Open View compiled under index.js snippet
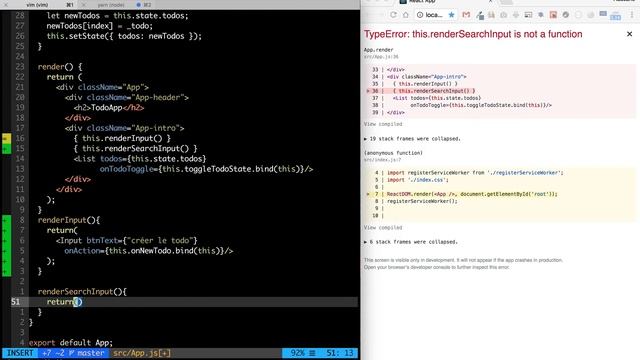Screen dimensions: 640x360 (383, 228)
